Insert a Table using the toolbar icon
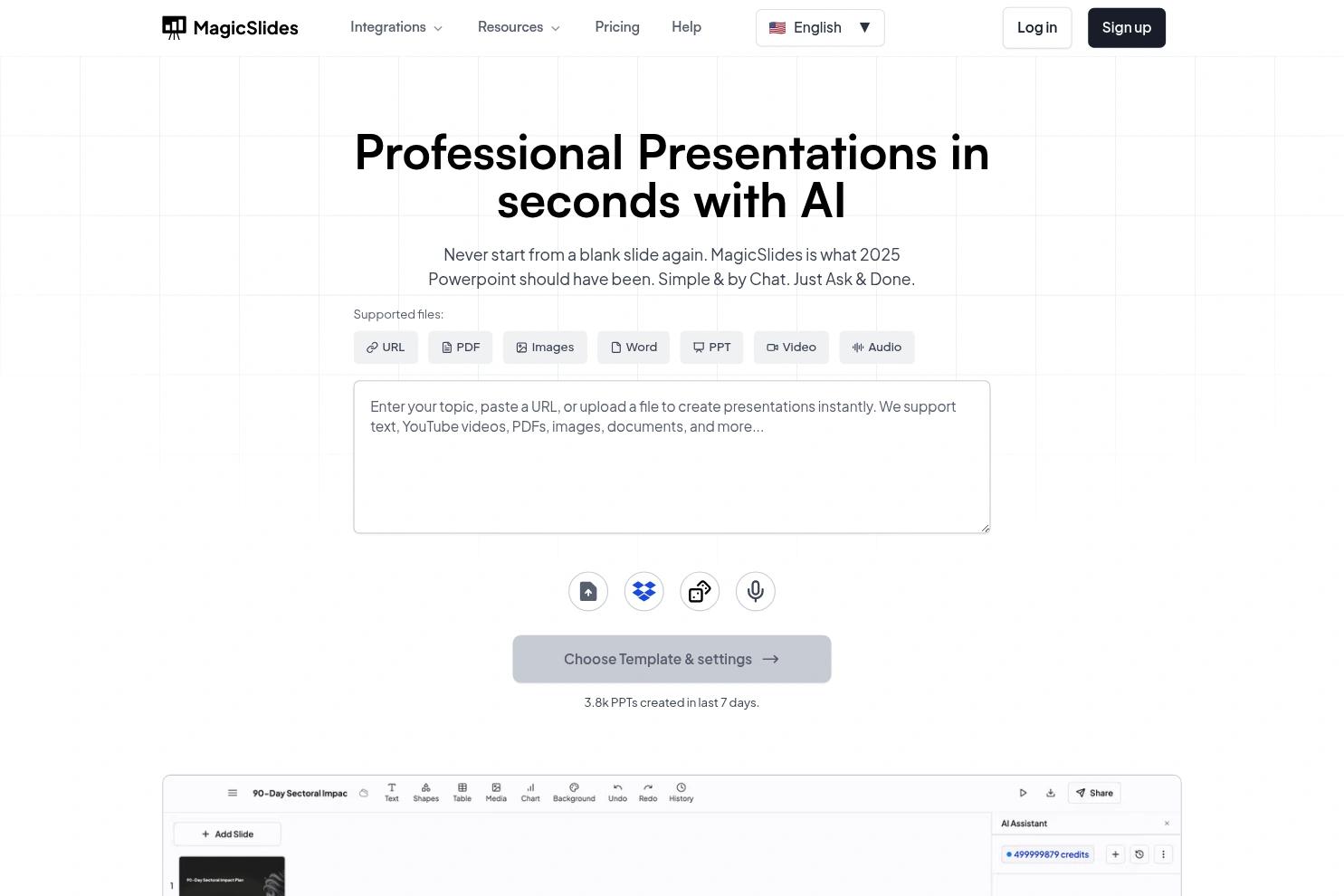The height and width of the screenshot is (896, 1344). 462,792
